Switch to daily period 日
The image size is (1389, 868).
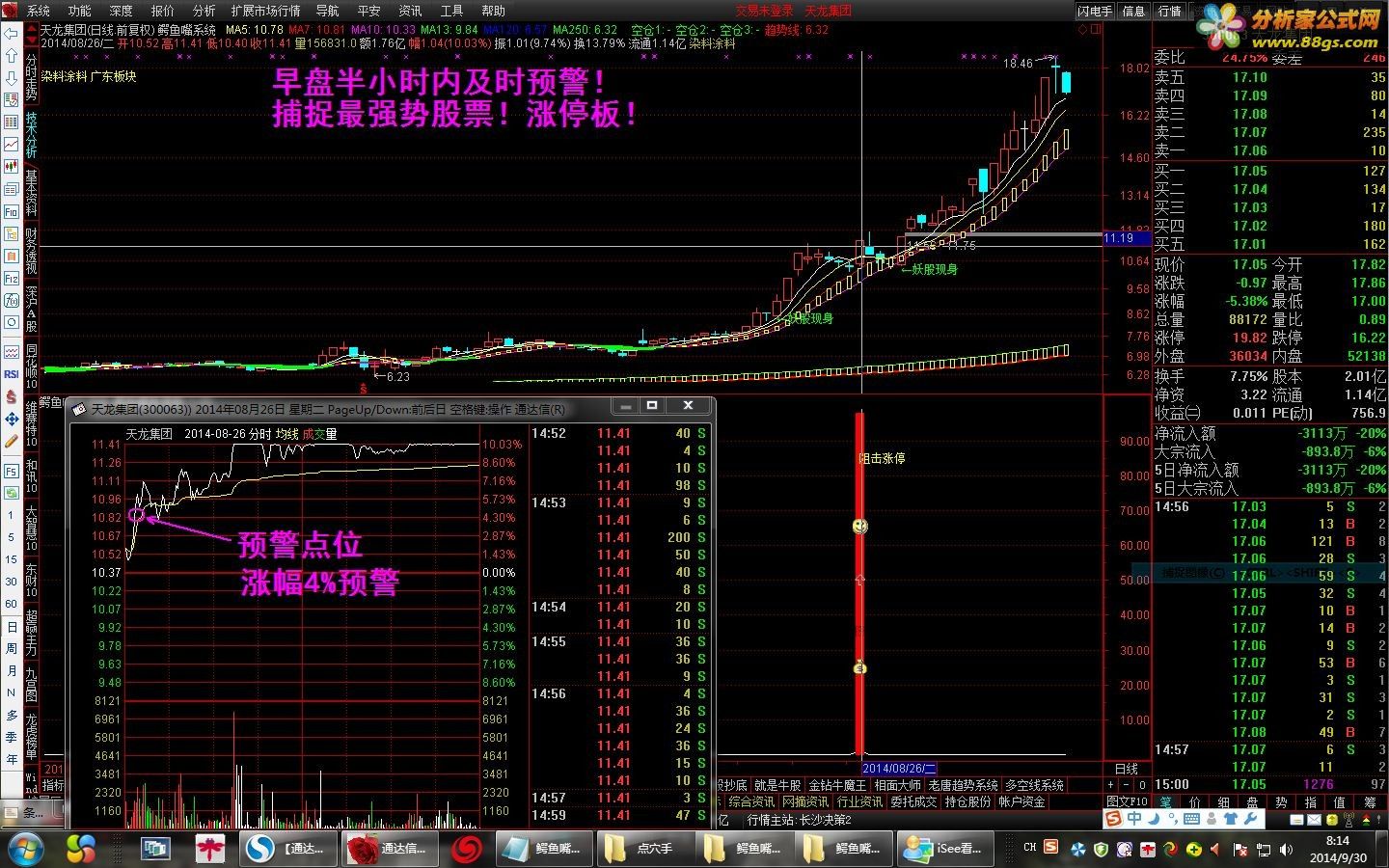pyautogui.click(x=11, y=627)
